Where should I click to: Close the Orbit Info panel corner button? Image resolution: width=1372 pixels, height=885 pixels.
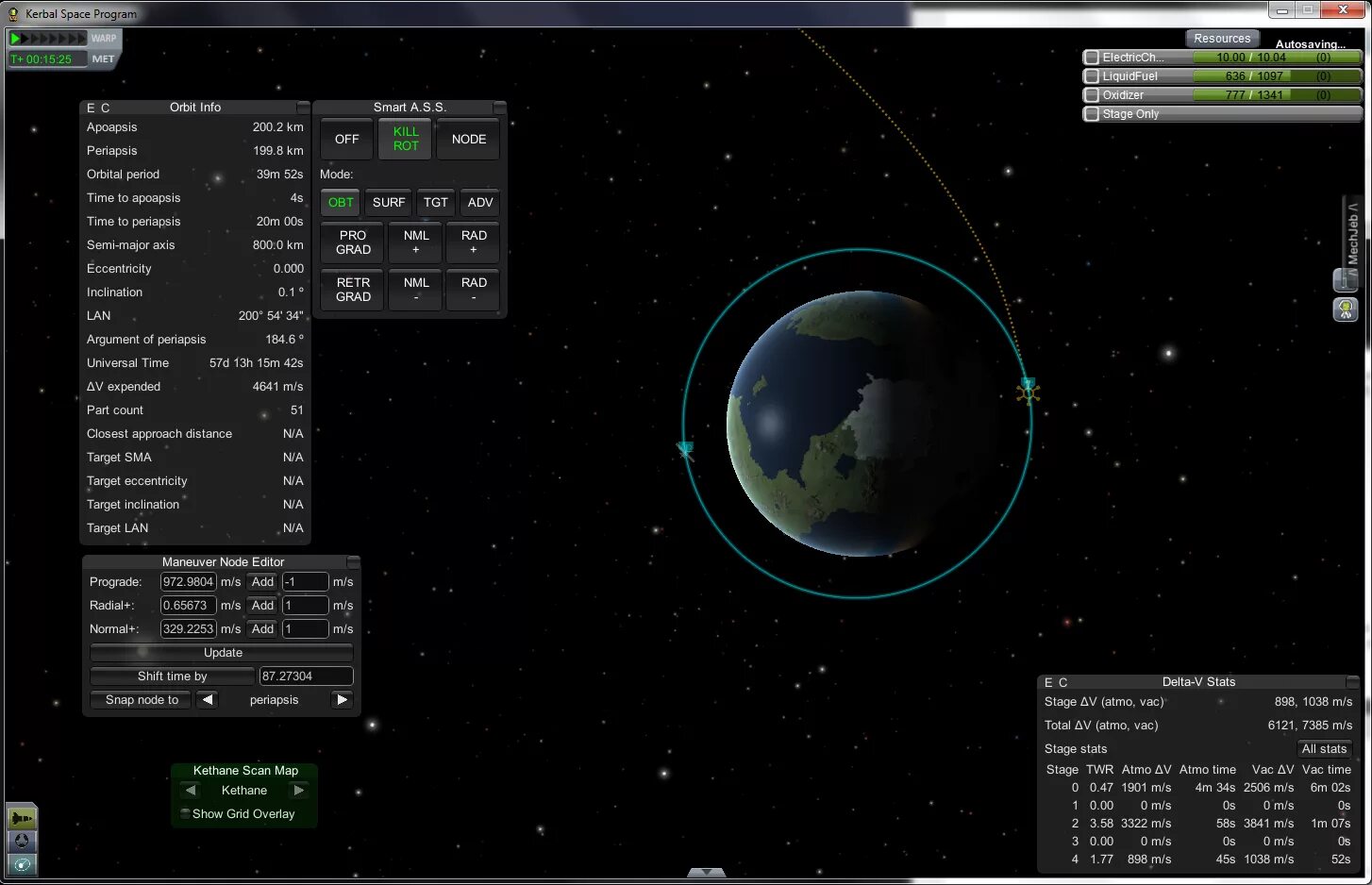303,107
